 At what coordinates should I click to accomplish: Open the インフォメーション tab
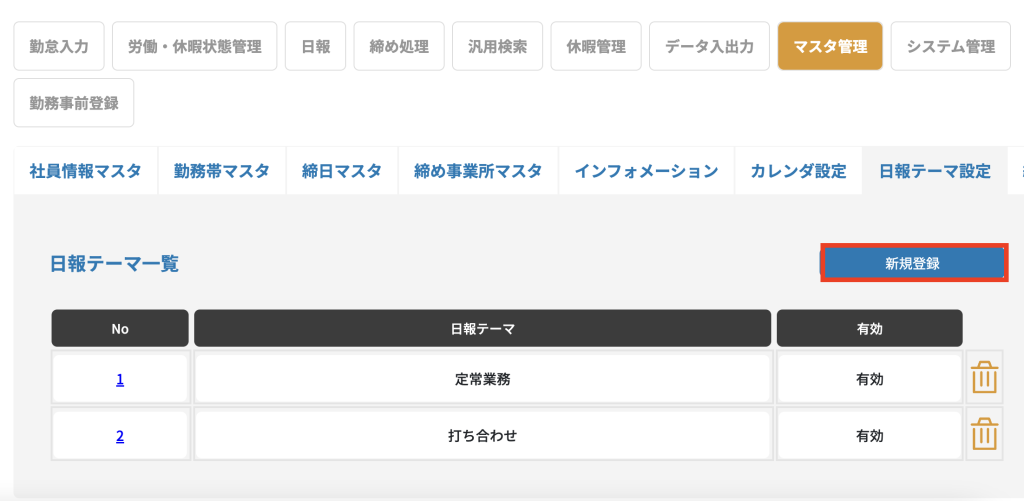(646, 171)
